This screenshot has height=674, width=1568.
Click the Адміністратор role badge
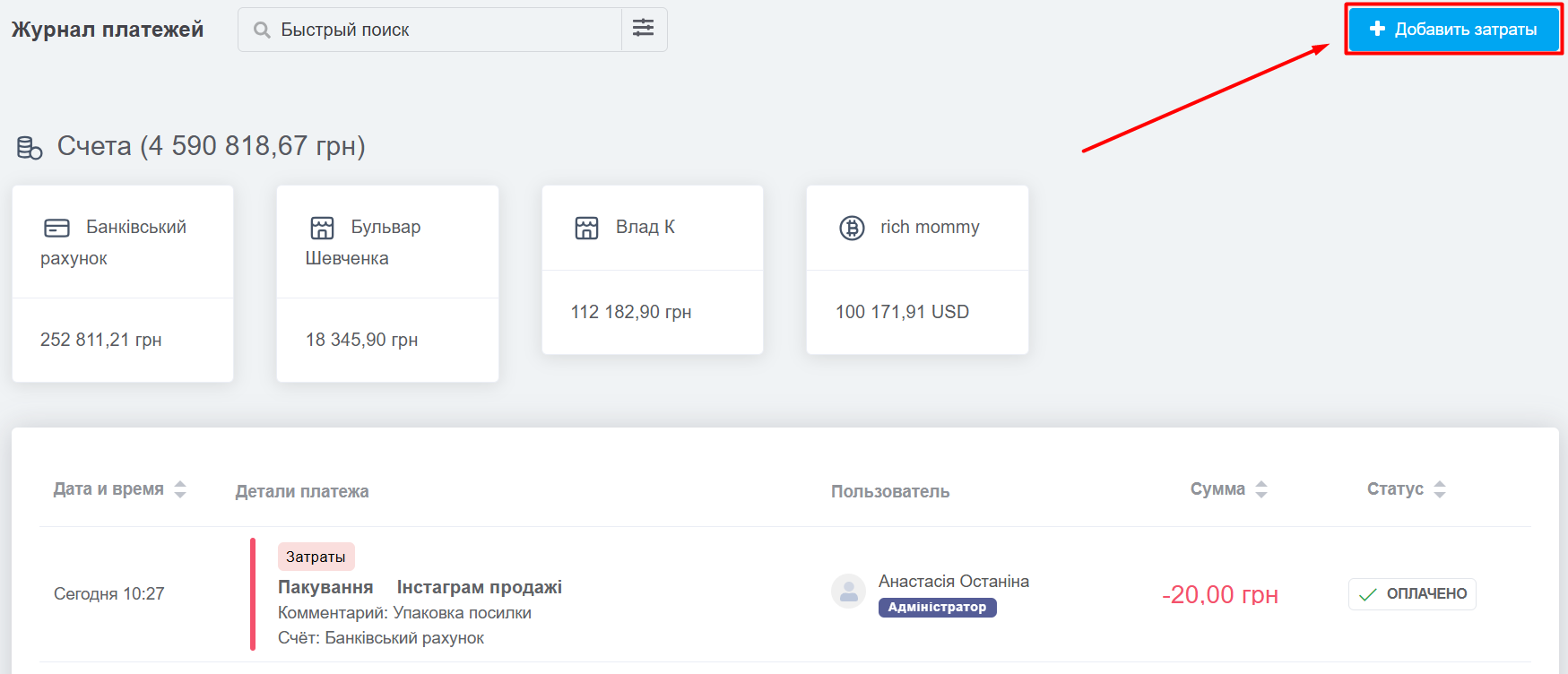[x=937, y=608]
